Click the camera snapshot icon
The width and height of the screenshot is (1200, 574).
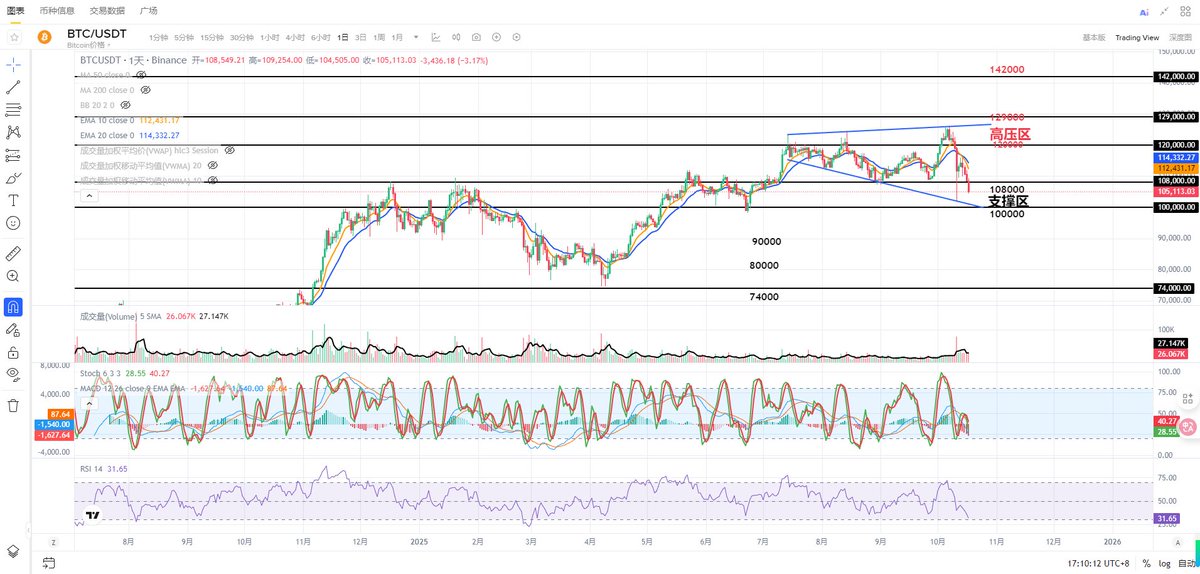point(476,37)
